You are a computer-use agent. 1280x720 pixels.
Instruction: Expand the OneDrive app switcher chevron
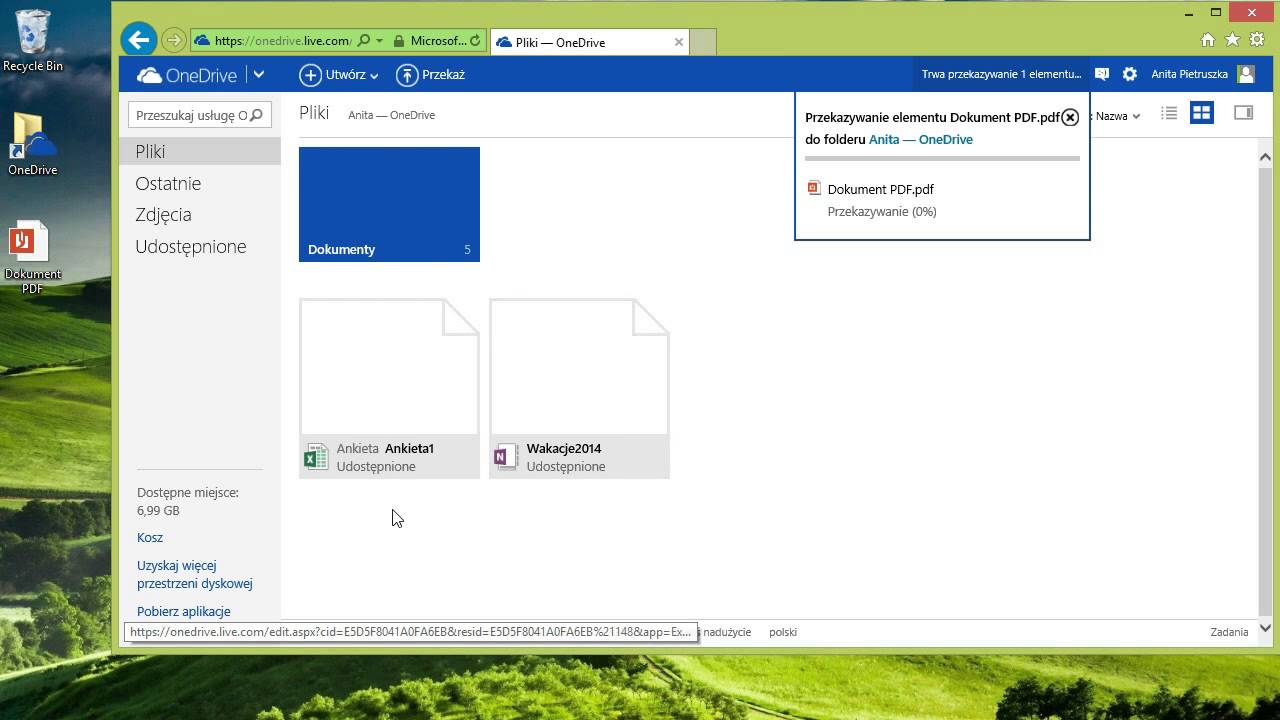[x=259, y=74]
